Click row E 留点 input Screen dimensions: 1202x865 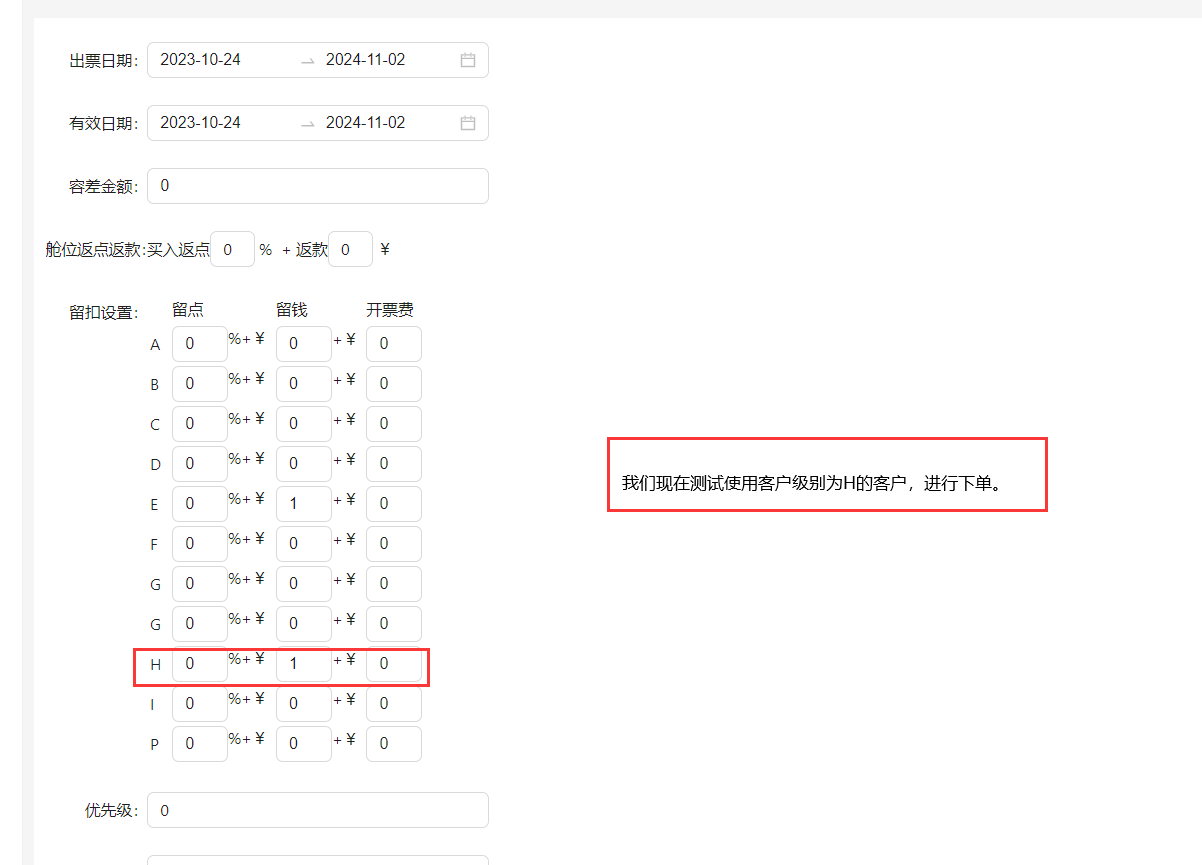coord(200,504)
